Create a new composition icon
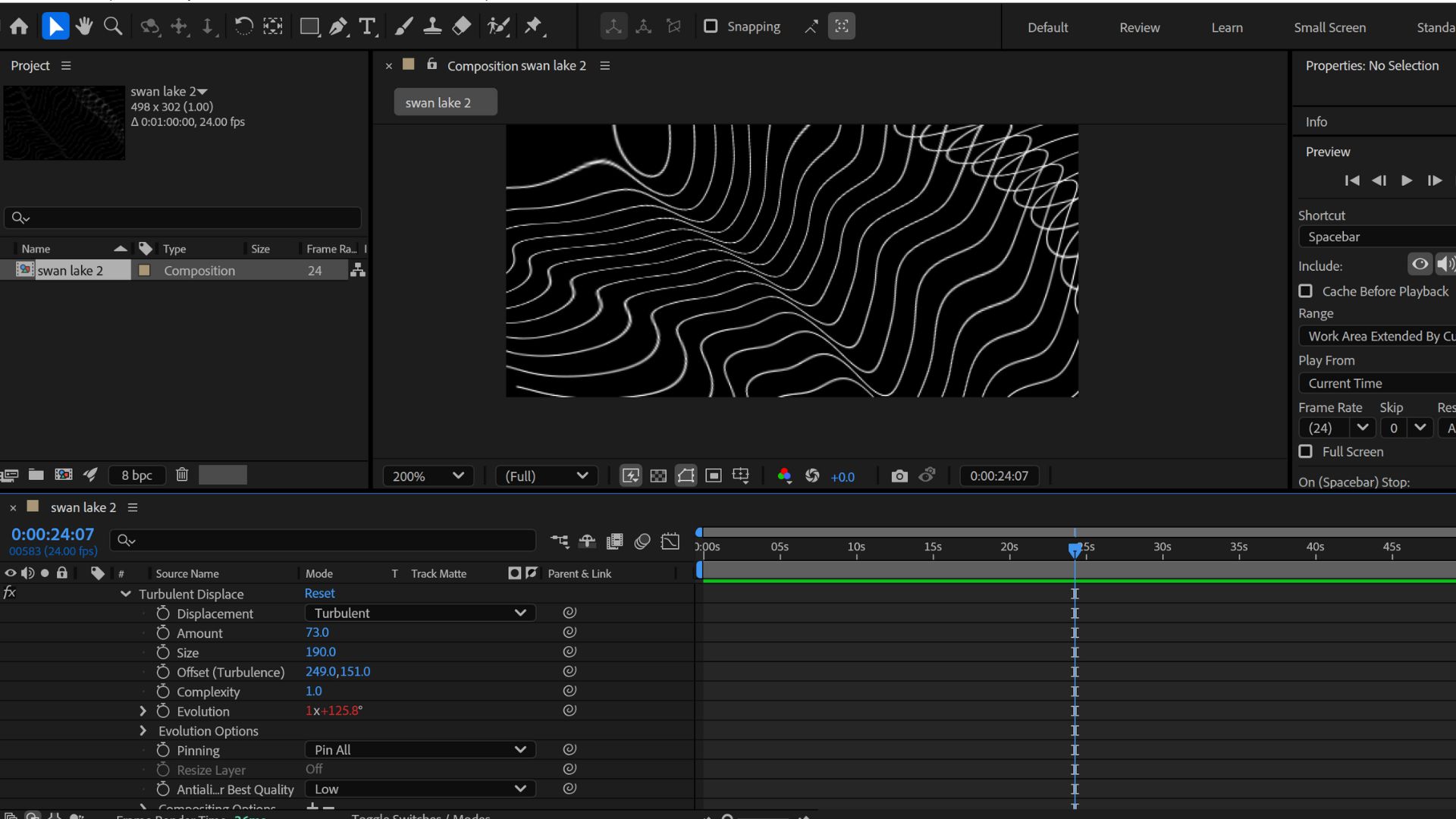This screenshot has height=819, width=1456. pyautogui.click(x=64, y=475)
